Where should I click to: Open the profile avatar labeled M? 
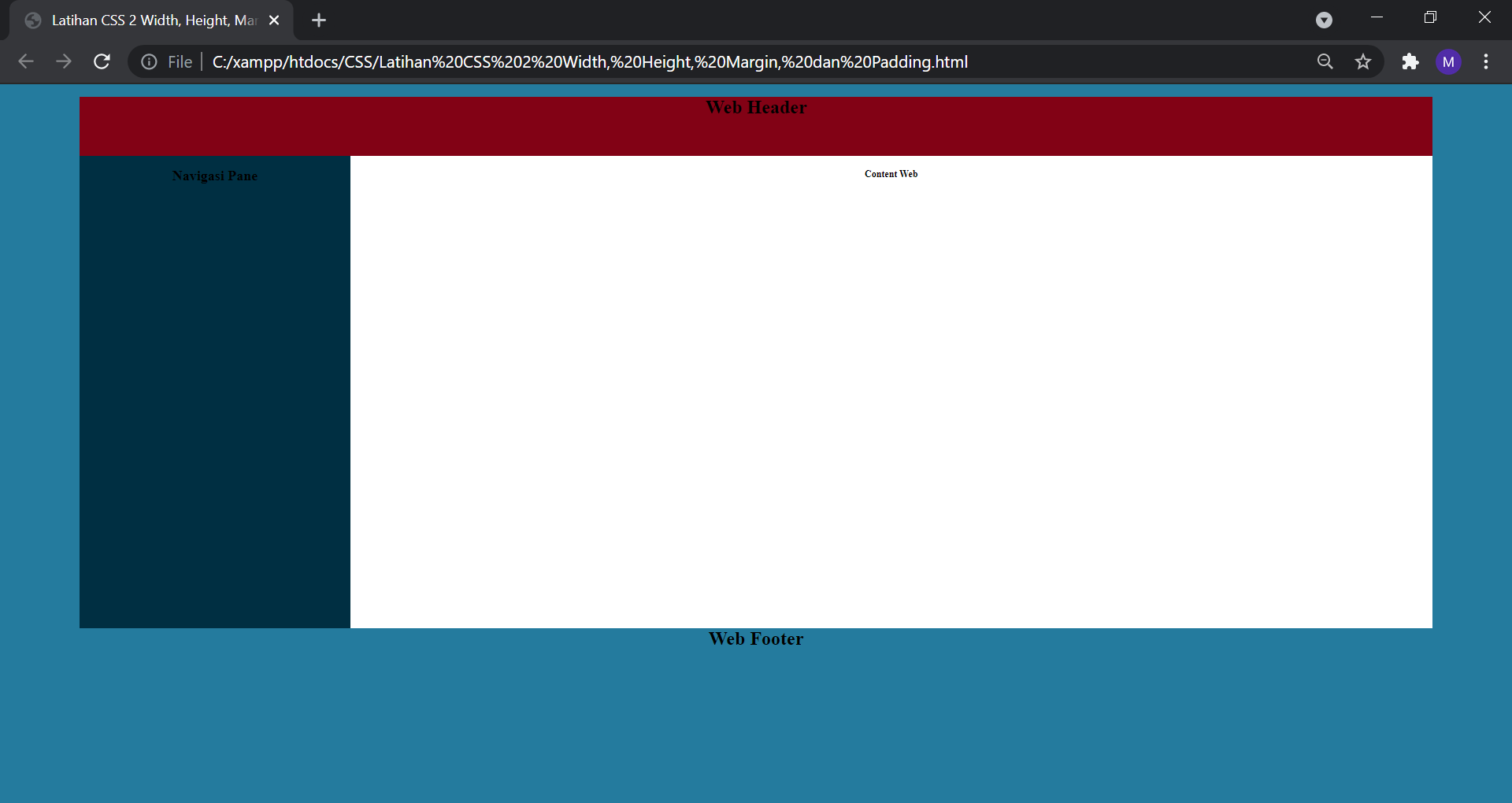(1448, 61)
